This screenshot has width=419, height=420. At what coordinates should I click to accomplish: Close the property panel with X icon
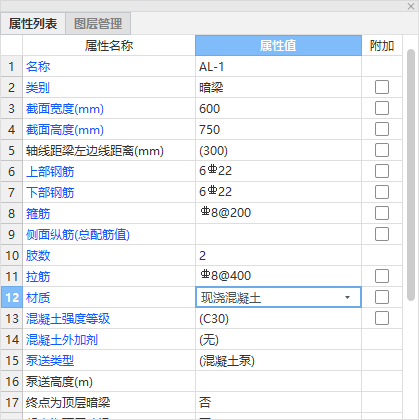pyautogui.click(x=411, y=6)
